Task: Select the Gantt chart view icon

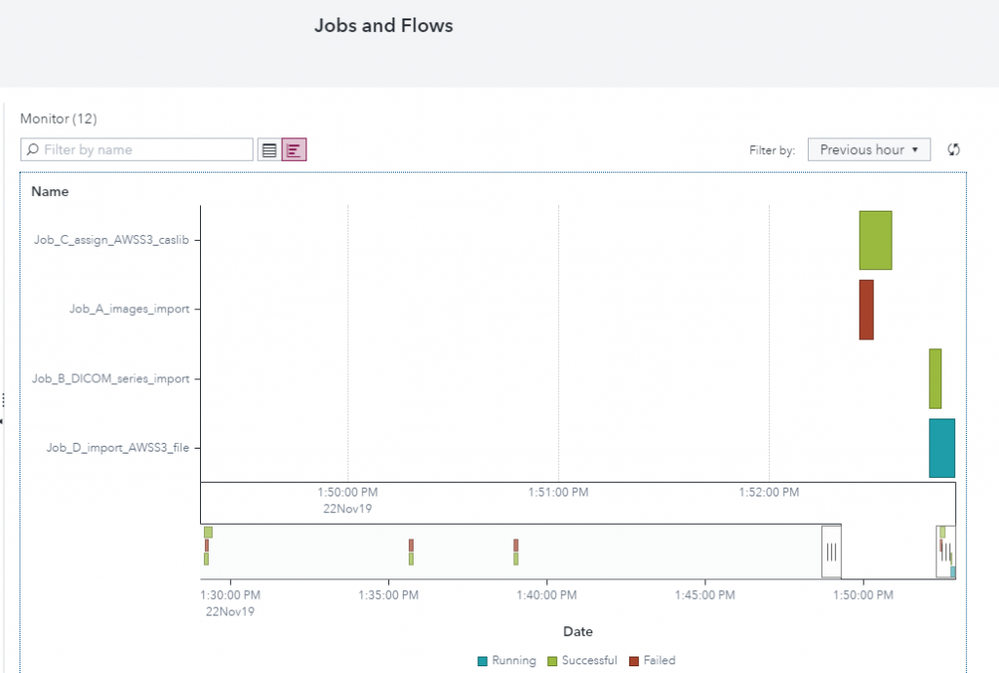Action: [294, 150]
